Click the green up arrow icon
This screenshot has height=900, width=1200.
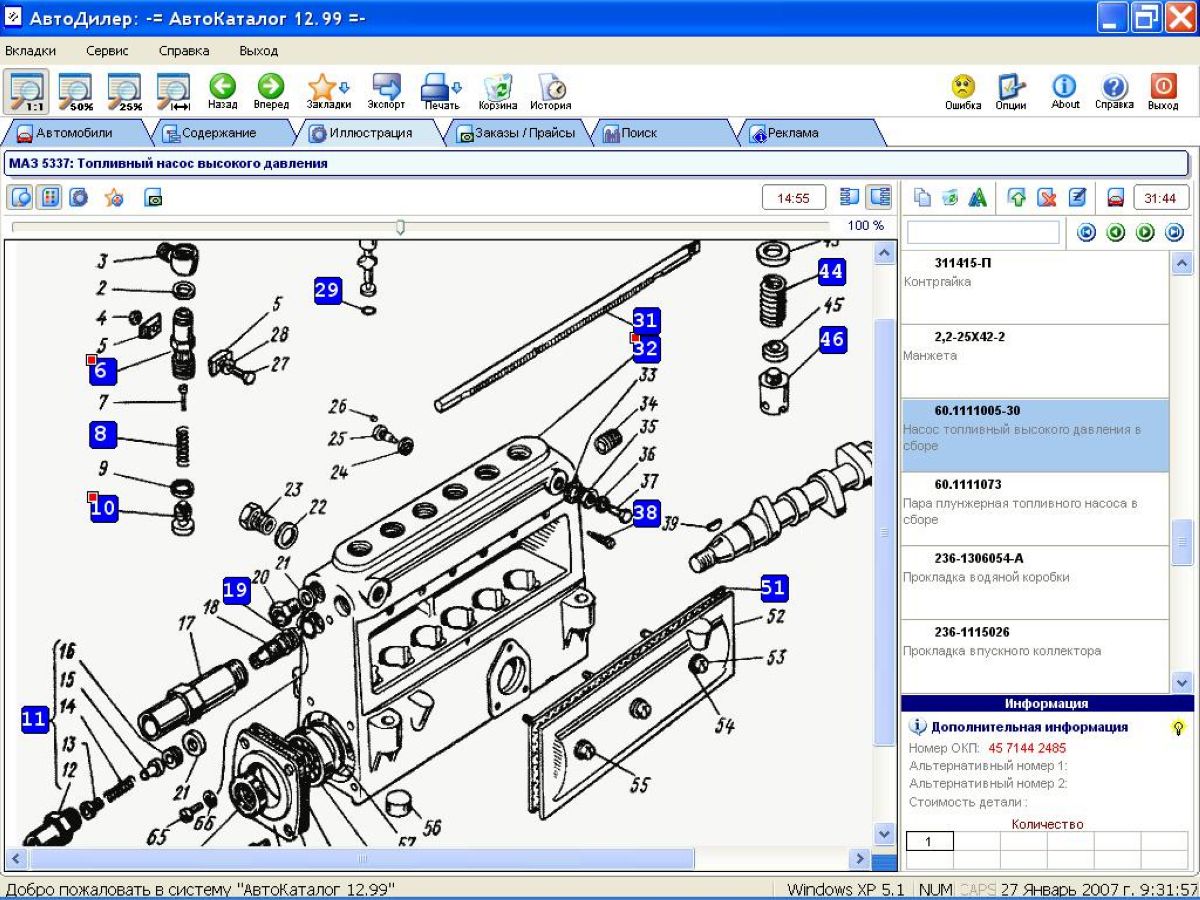pyautogui.click(x=1017, y=198)
